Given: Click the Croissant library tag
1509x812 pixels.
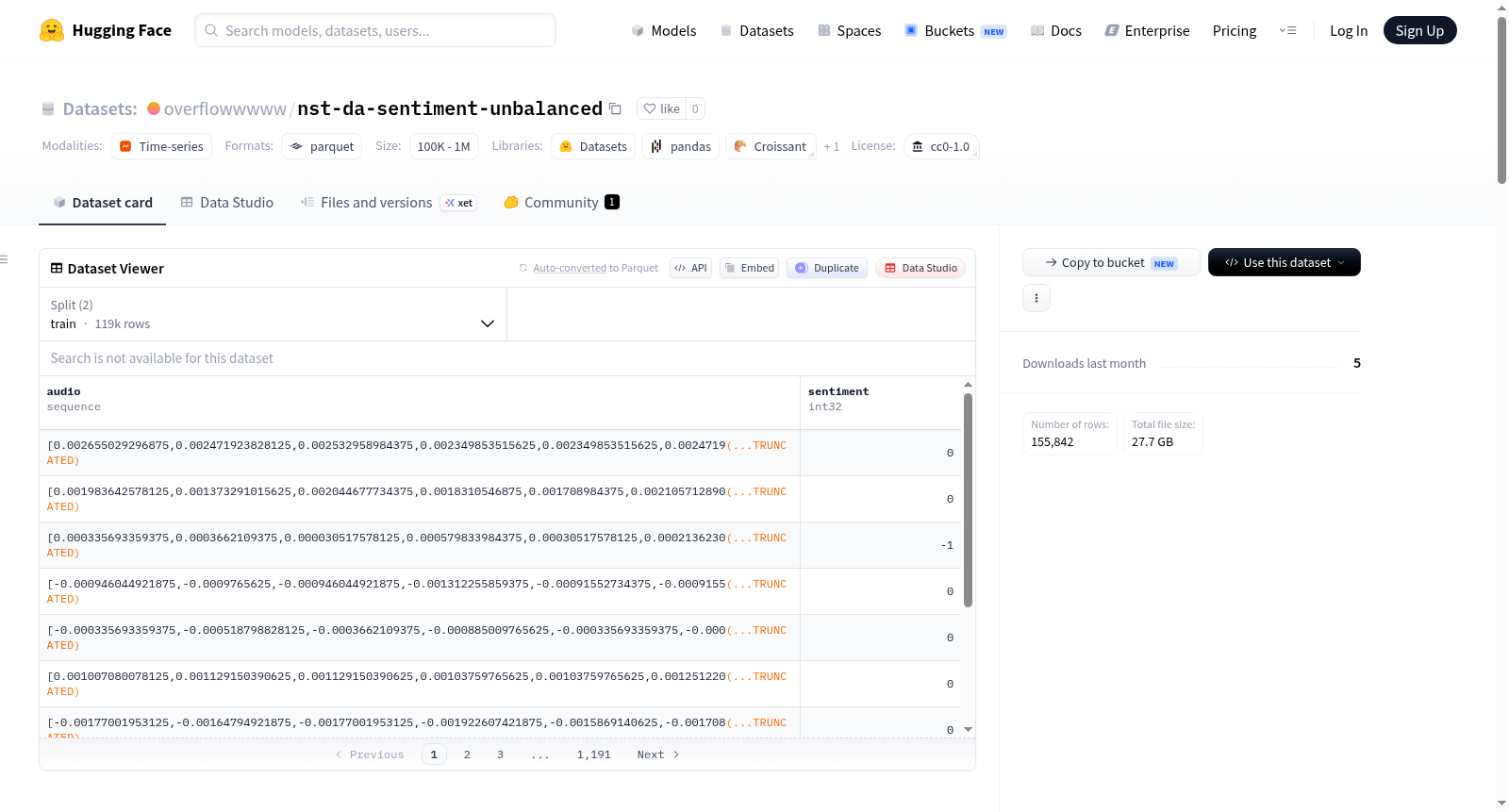Looking at the screenshot, I should [x=771, y=146].
